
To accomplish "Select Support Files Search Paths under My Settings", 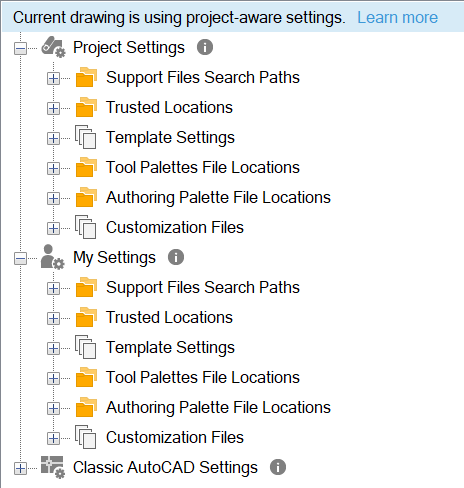I will [203, 287].
